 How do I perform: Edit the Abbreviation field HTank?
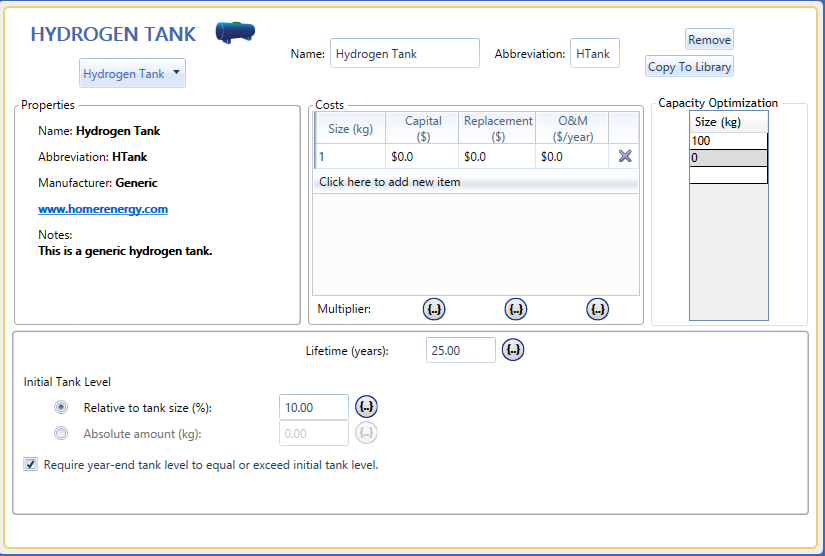595,53
